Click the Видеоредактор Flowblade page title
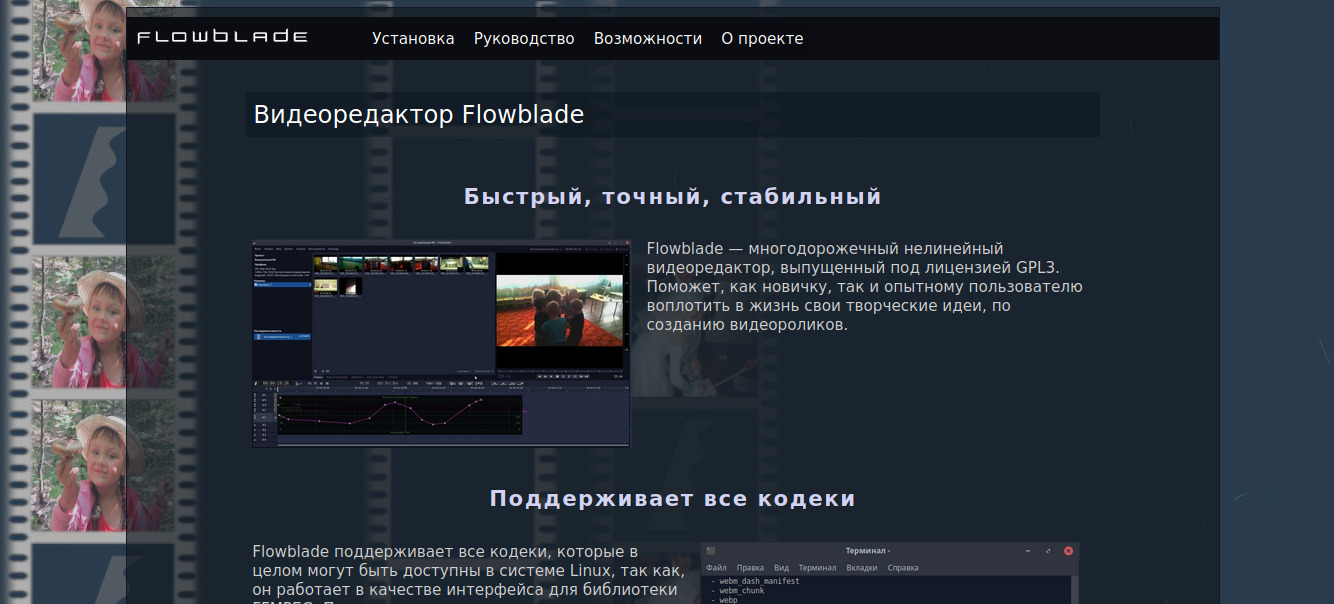1334x604 pixels. tap(419, 115)
